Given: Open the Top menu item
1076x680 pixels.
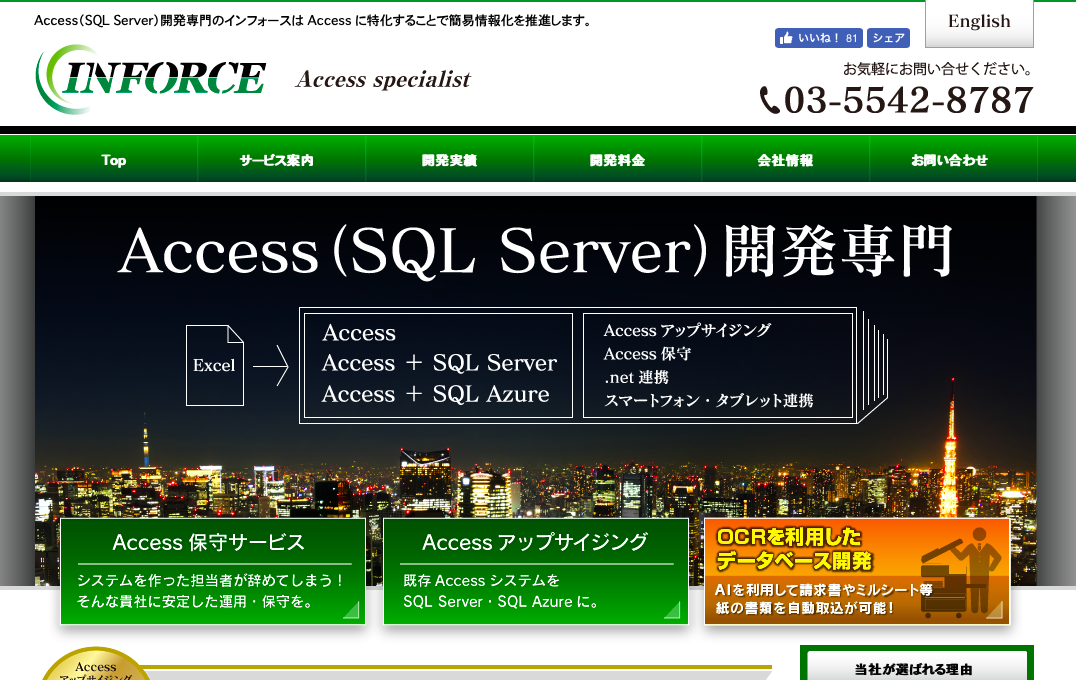Looking at the screenshot, I should pyautogui.click(x=114, y=160).
